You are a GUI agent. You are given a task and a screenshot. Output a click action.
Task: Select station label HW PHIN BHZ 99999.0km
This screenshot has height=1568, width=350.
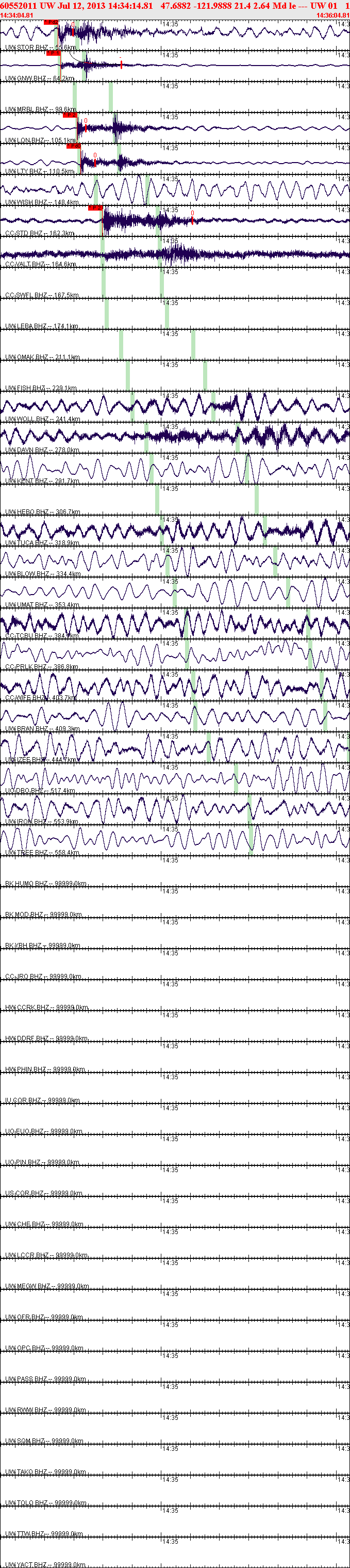(x=45, y=1070)
